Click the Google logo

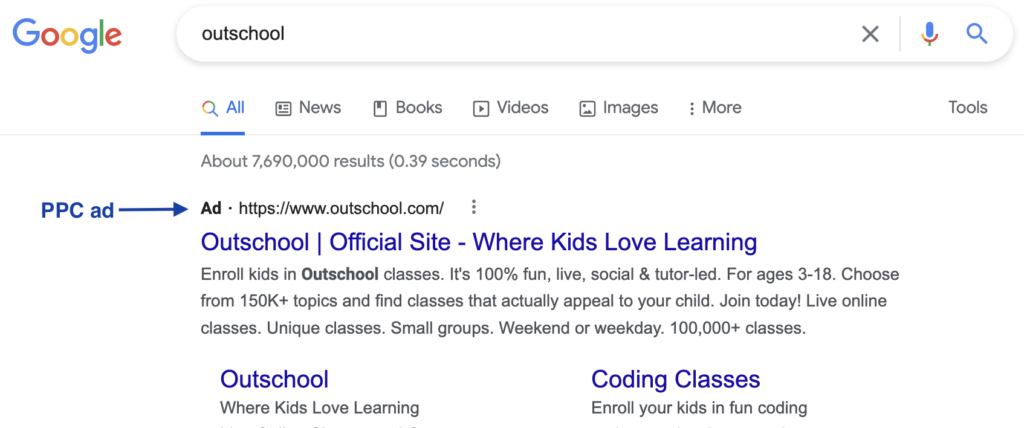click(67, 34)
